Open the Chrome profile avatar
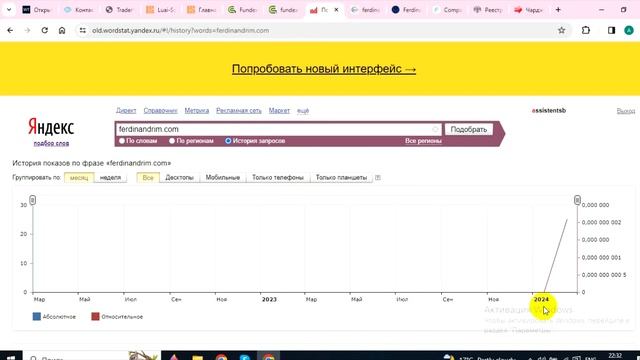This screenshot has width=640, height=360. click(x=629, y=30)
